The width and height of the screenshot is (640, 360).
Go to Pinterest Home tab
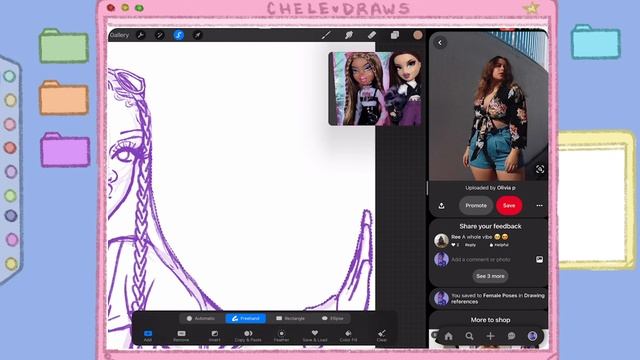449,336
